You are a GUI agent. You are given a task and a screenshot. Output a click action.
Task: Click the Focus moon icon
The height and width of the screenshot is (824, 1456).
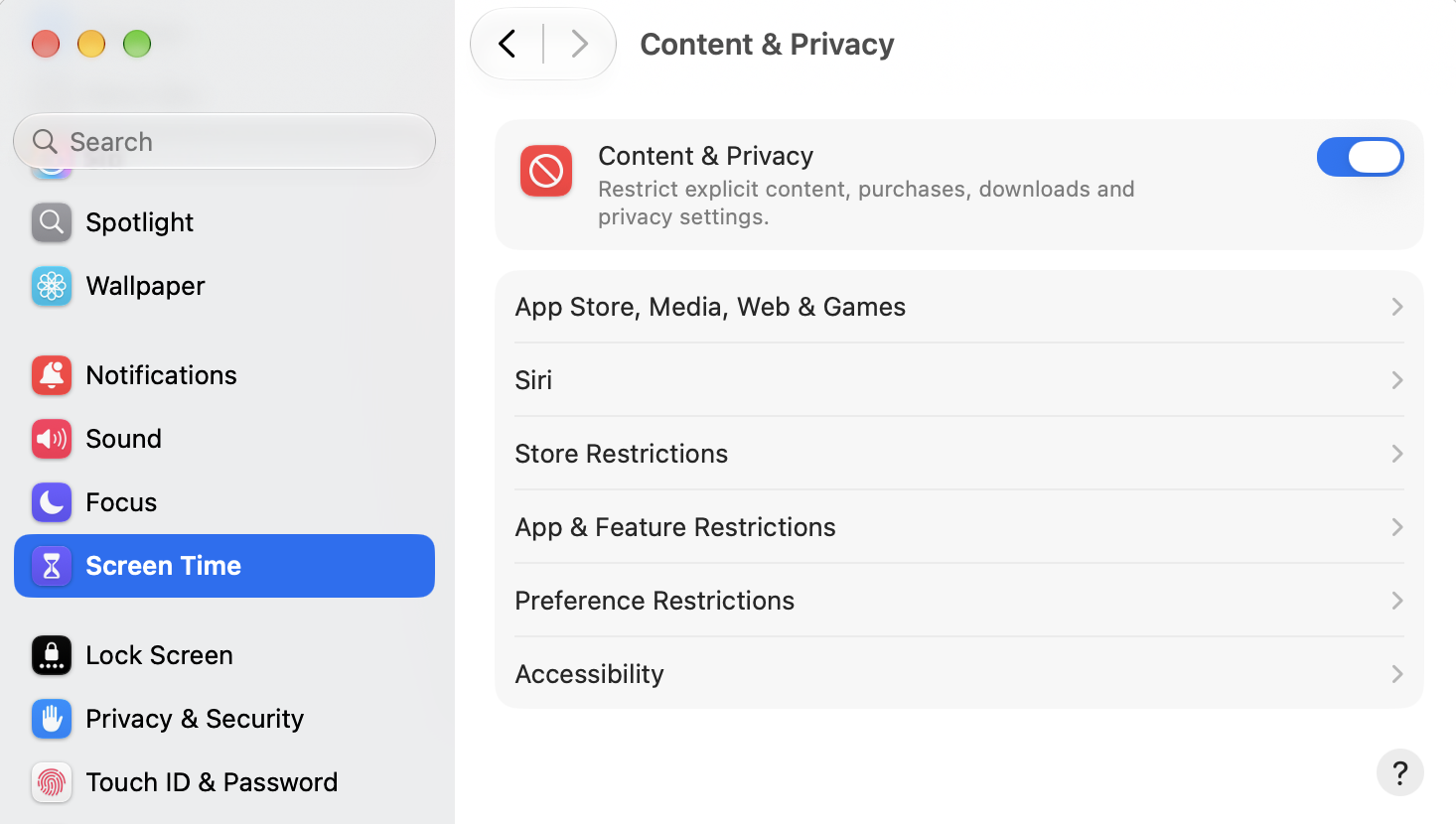coord(51,502)
